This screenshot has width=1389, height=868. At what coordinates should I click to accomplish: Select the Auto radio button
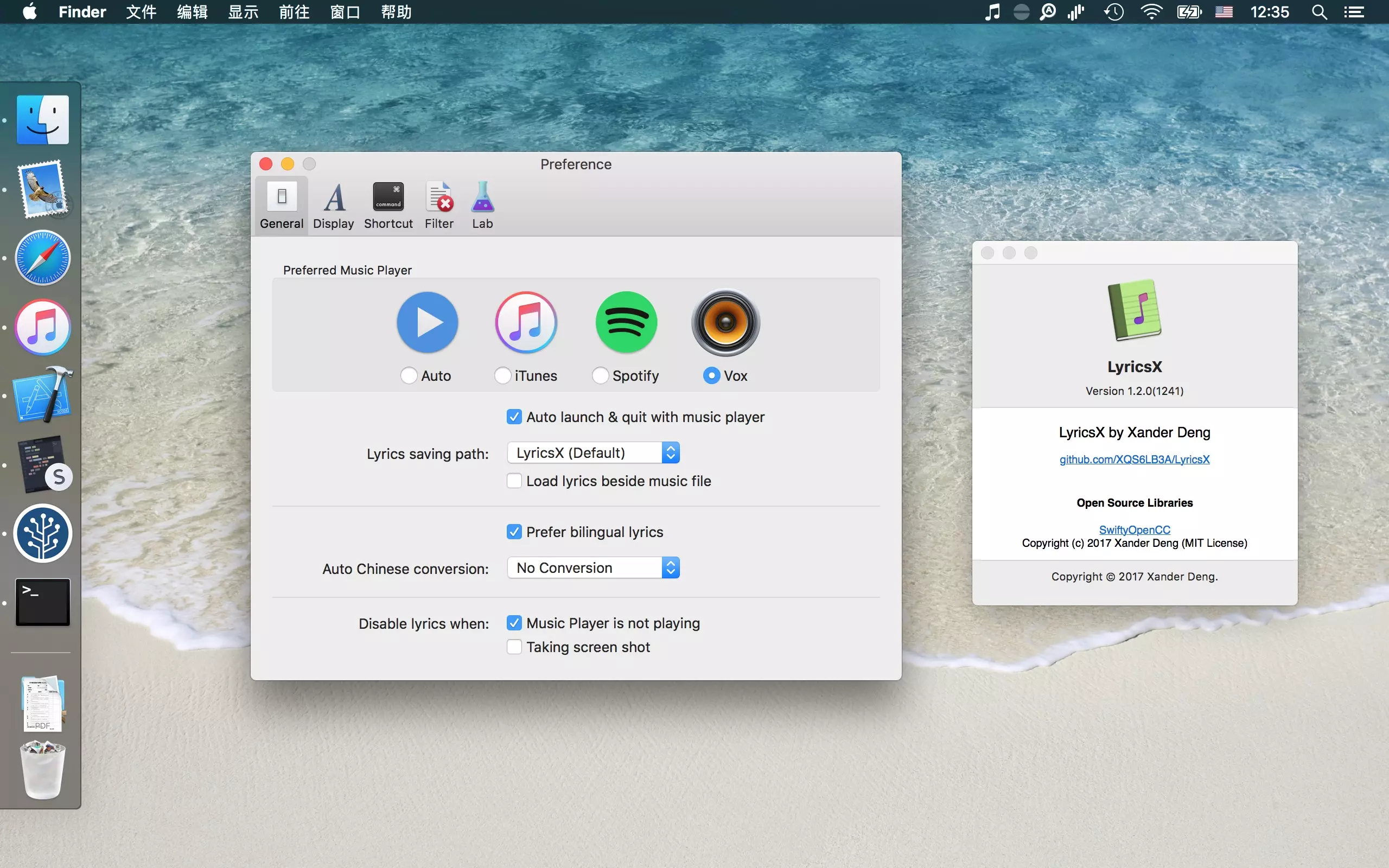click(409, 375)
